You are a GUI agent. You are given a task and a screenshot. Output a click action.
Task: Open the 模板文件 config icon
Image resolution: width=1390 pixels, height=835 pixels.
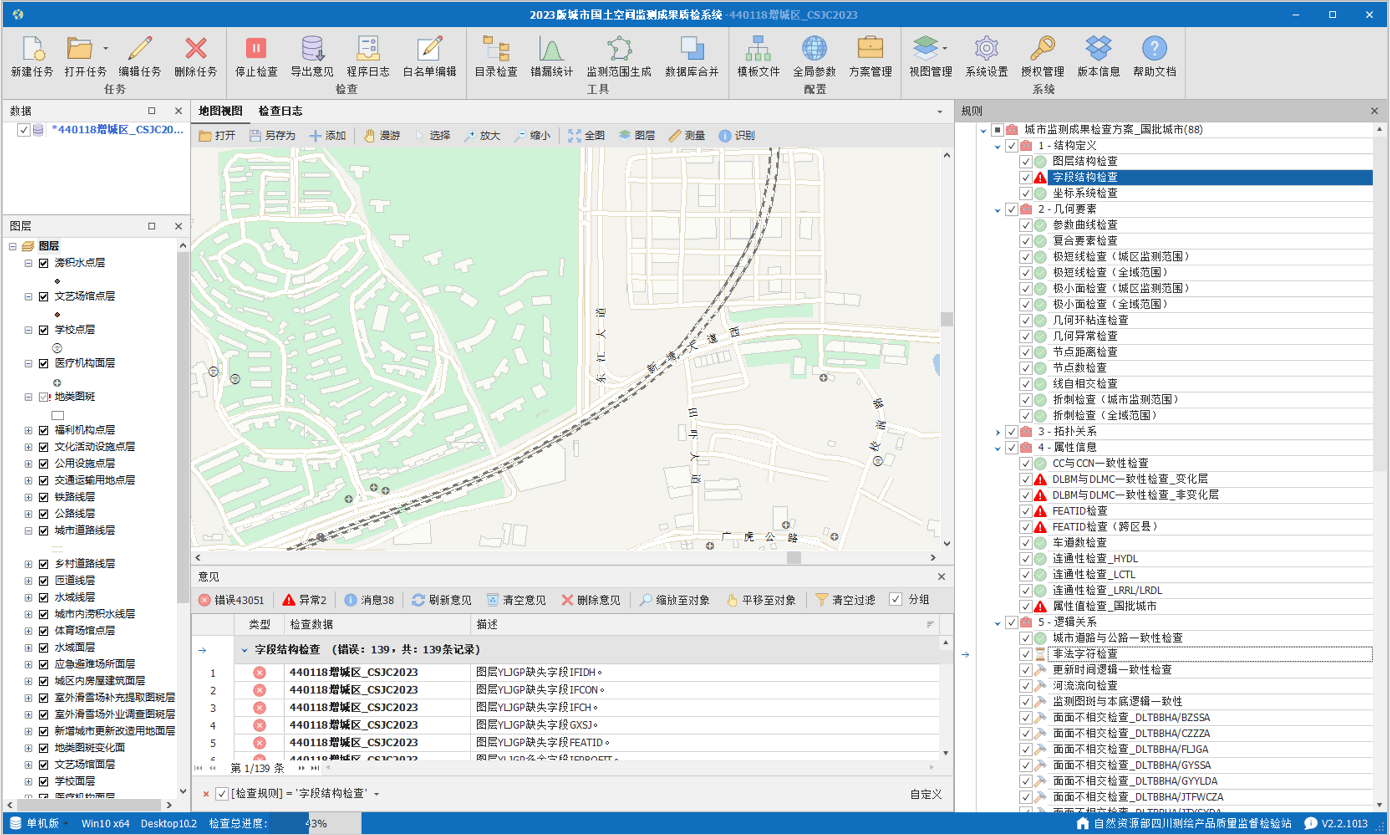click(758, 48)
